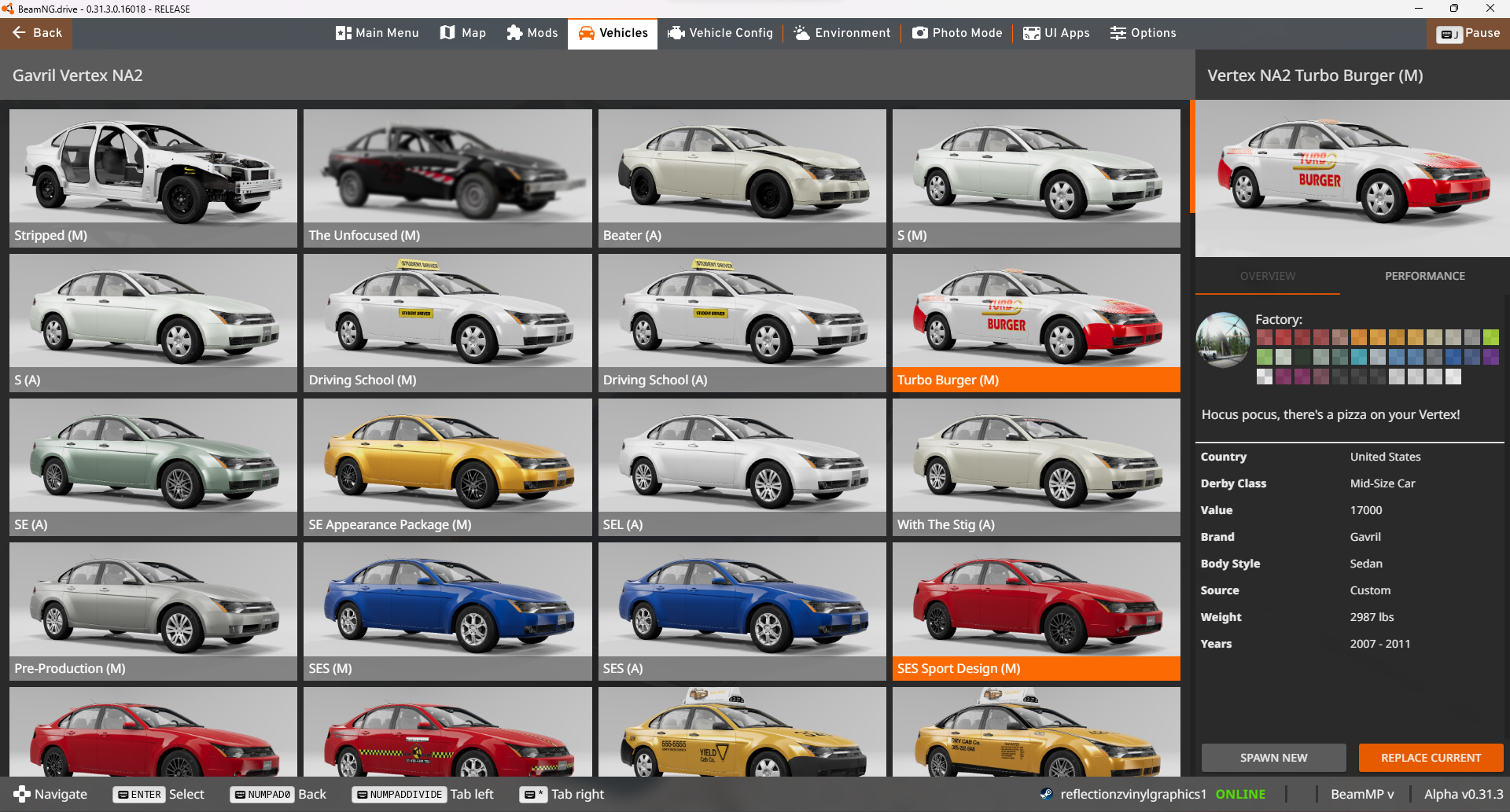Select the Stripped (M) configuration

pyautogui.click(x=153, y=178)
